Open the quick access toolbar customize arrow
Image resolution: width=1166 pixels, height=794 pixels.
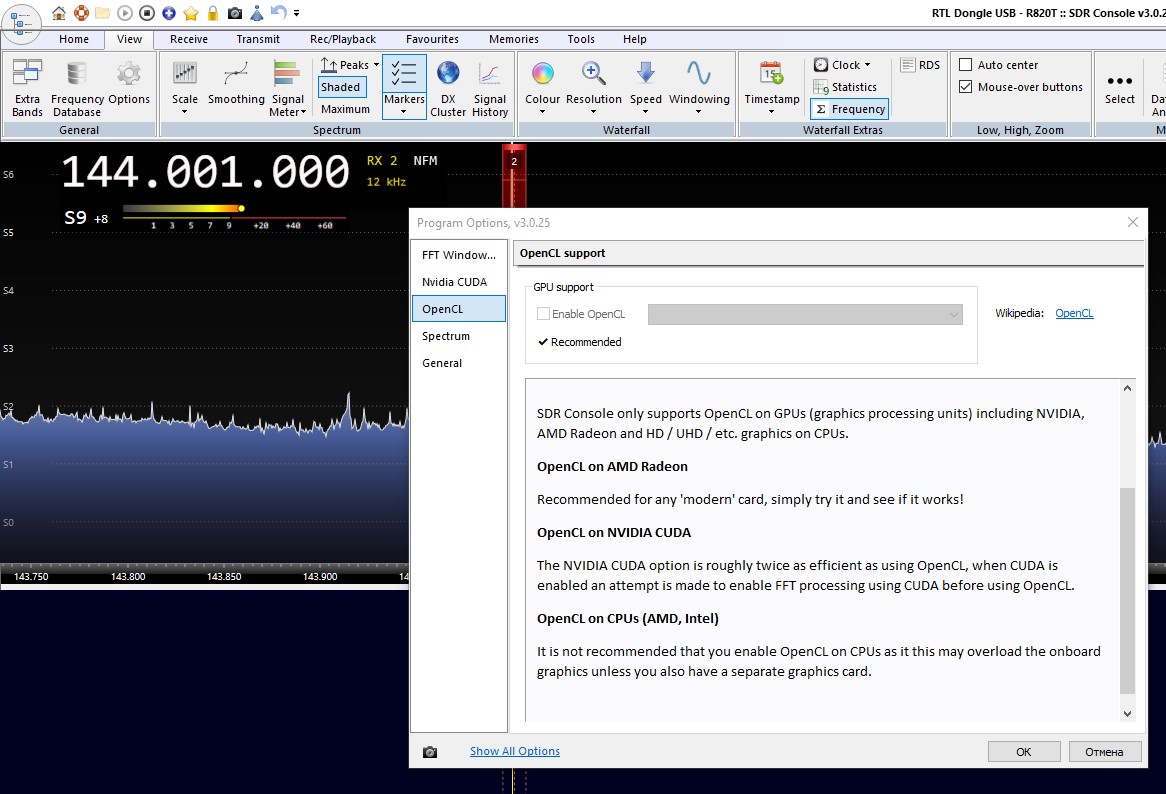click(297, 13)
